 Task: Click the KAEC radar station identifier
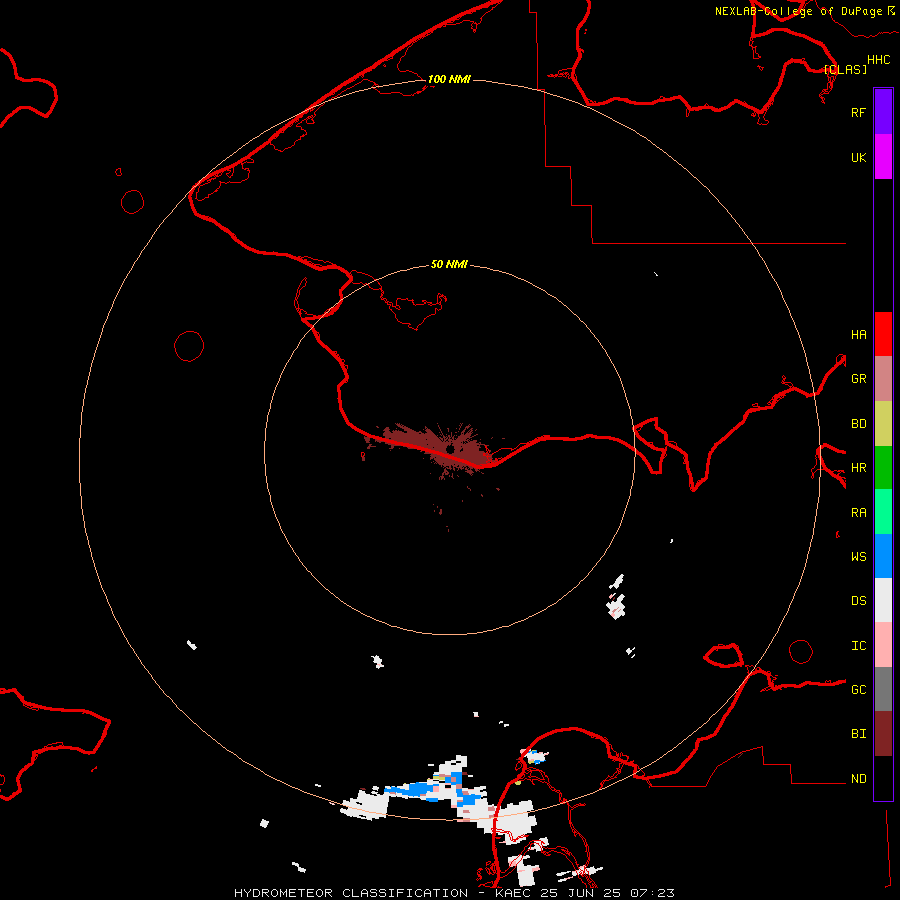point(513,893)
